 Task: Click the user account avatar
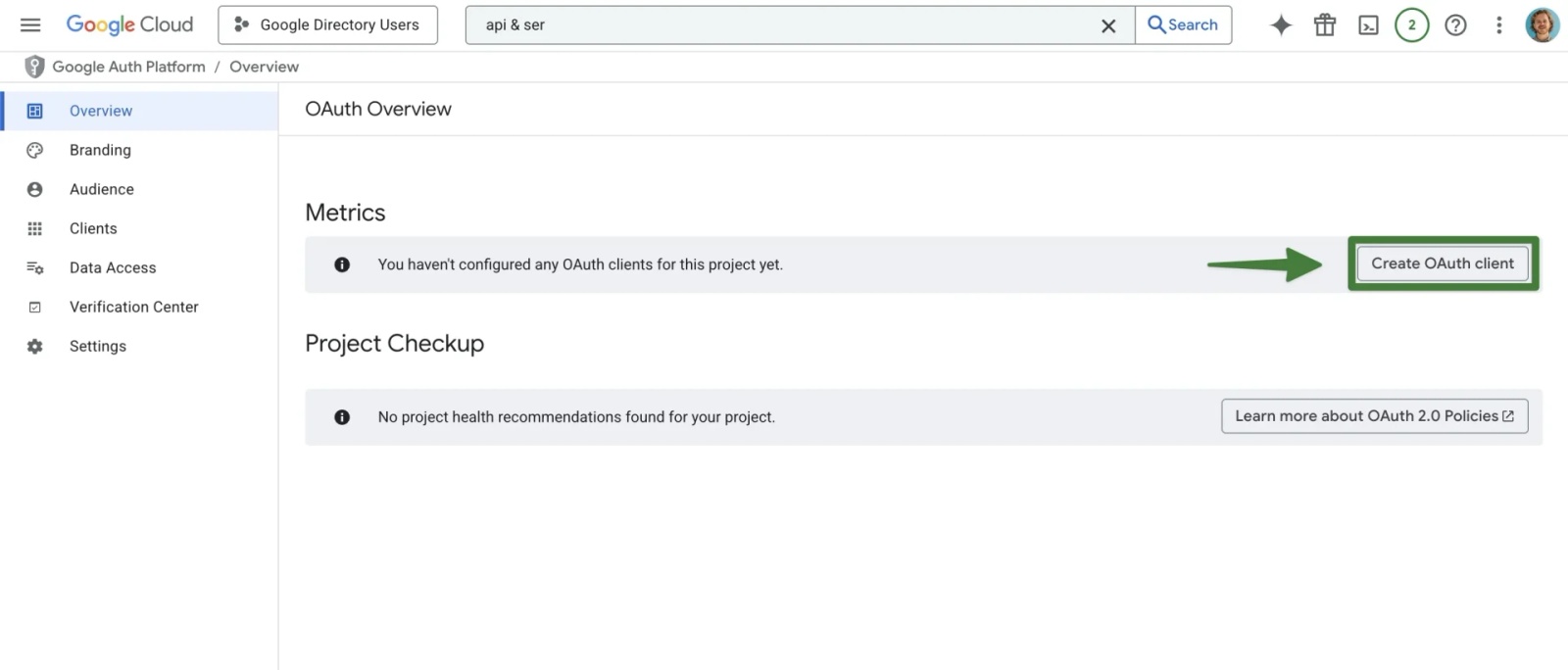(x=1543, y=25)
